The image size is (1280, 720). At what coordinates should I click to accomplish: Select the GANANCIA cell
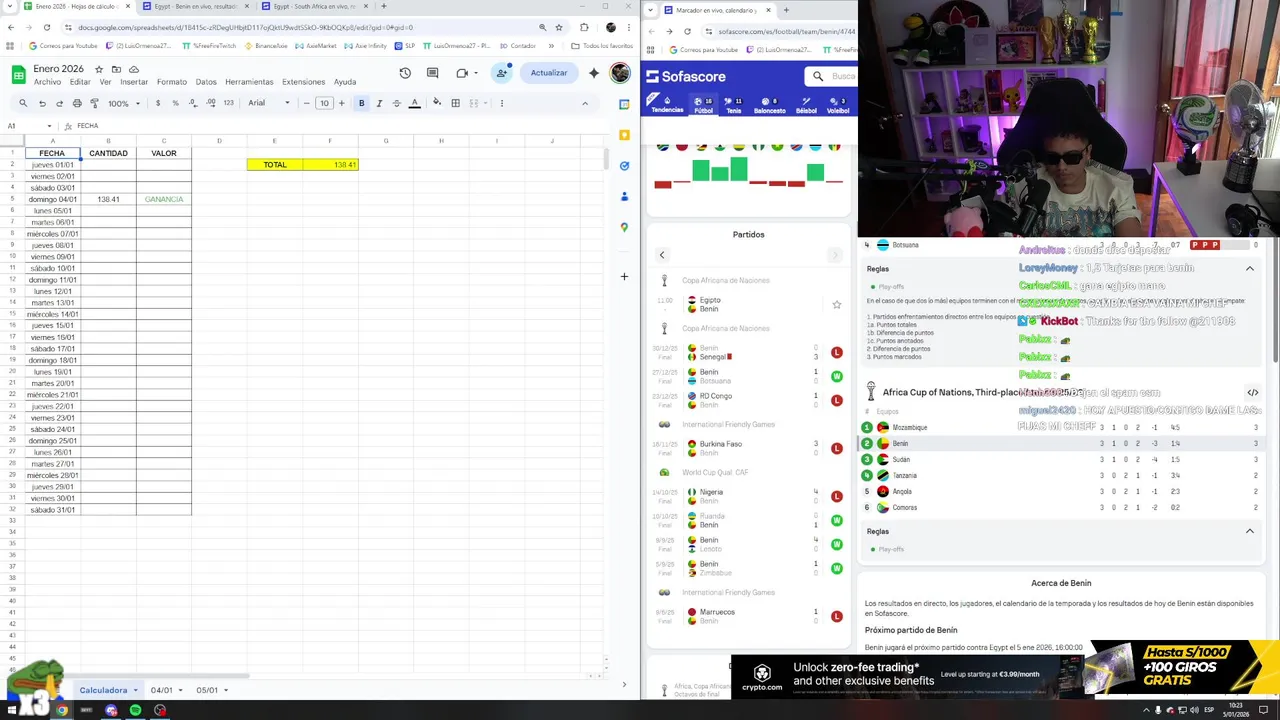[x=164, y=199]
